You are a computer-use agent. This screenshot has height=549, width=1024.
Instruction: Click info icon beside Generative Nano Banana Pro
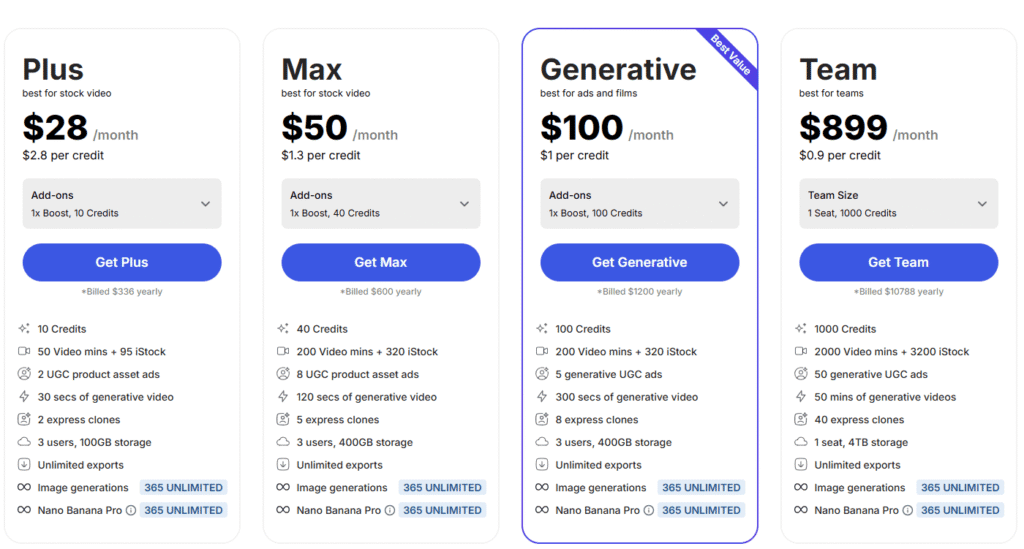(649, 511)
